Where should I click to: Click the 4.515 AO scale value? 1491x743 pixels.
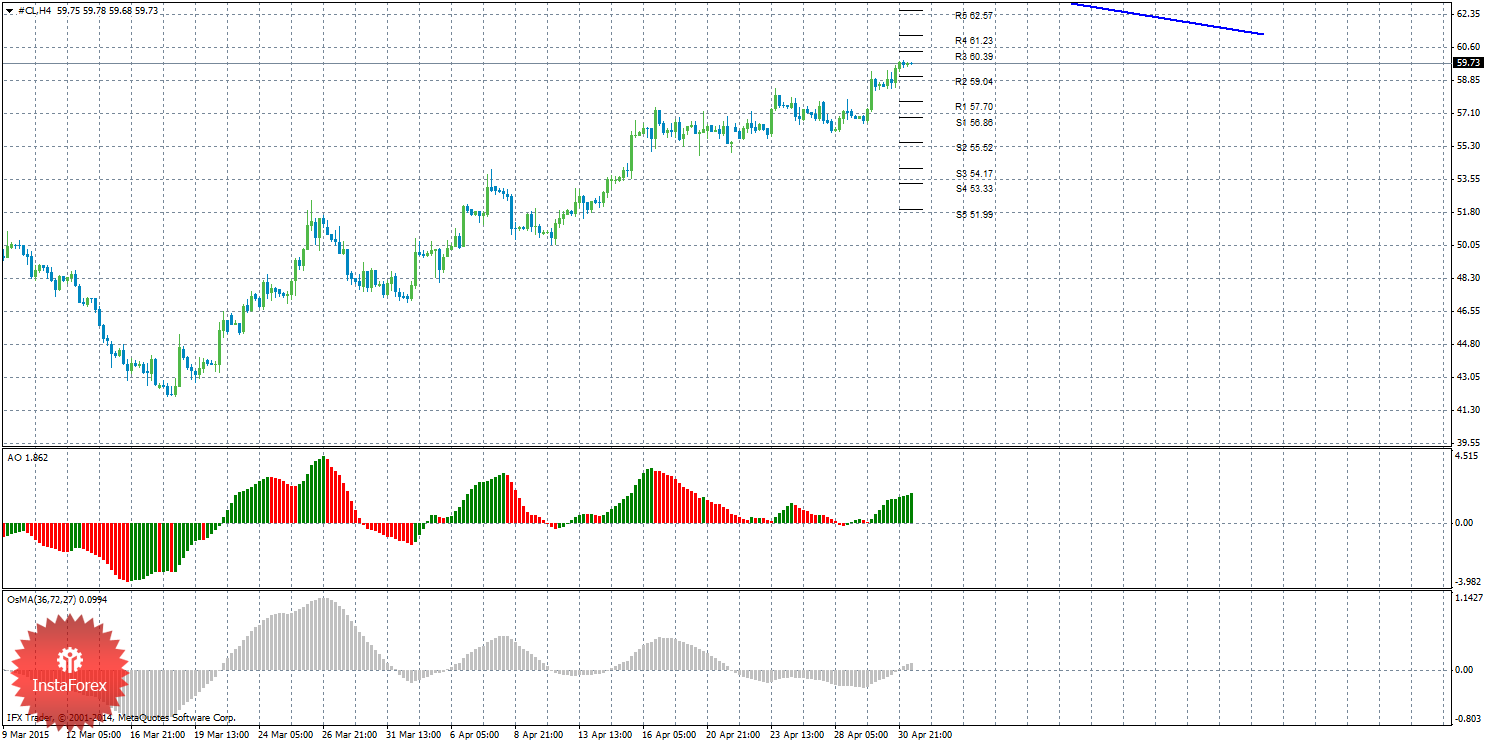[1466, 457]
